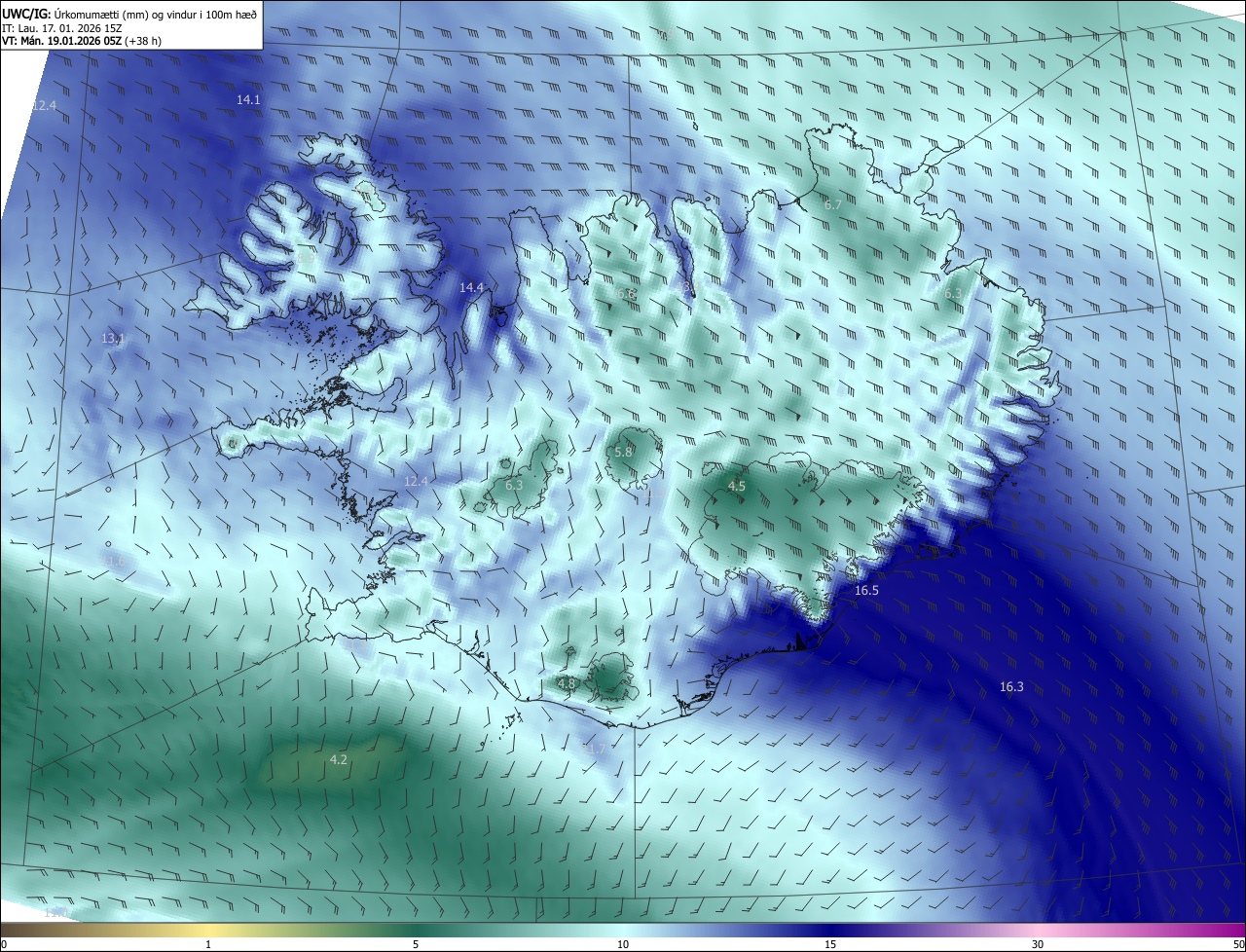Screen dimensions: 1246x952
Task: Click the legend's 0 start label
Action: (4, 944)
